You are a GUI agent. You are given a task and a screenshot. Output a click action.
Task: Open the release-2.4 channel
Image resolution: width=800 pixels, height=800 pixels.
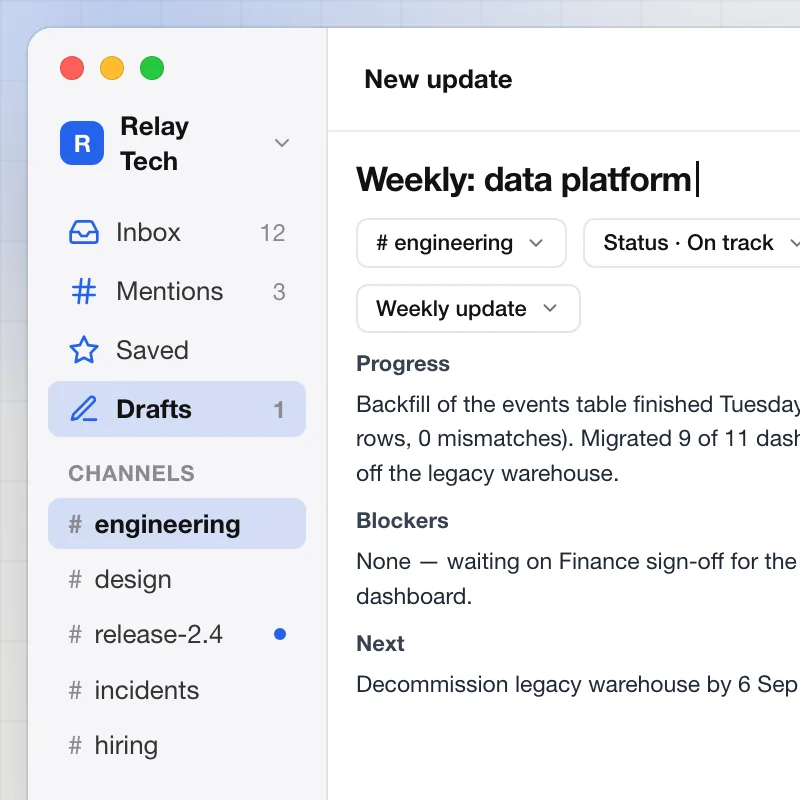pyautogui.click(x=177, y=634)
